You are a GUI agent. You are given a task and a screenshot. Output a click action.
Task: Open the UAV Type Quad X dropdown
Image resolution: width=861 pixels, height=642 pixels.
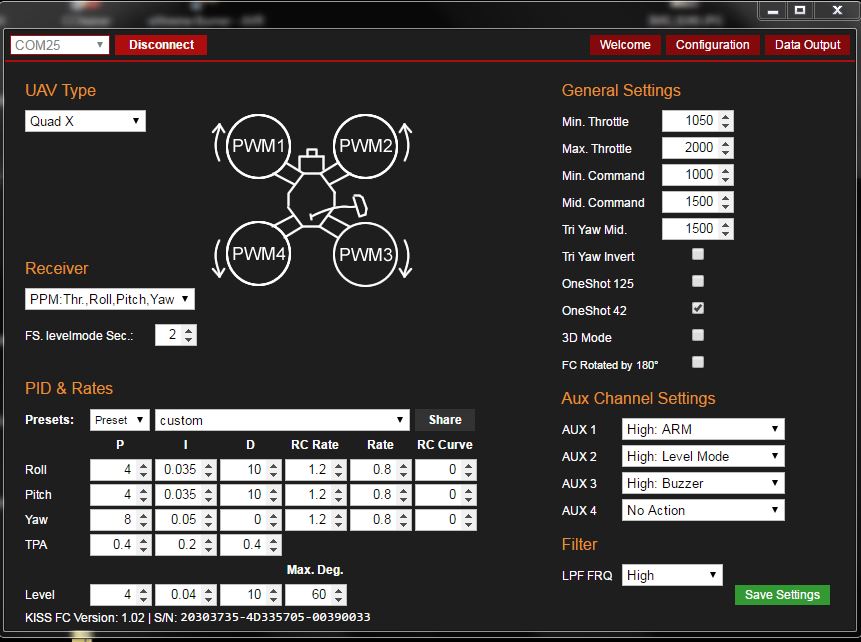(x=85, y=121)
